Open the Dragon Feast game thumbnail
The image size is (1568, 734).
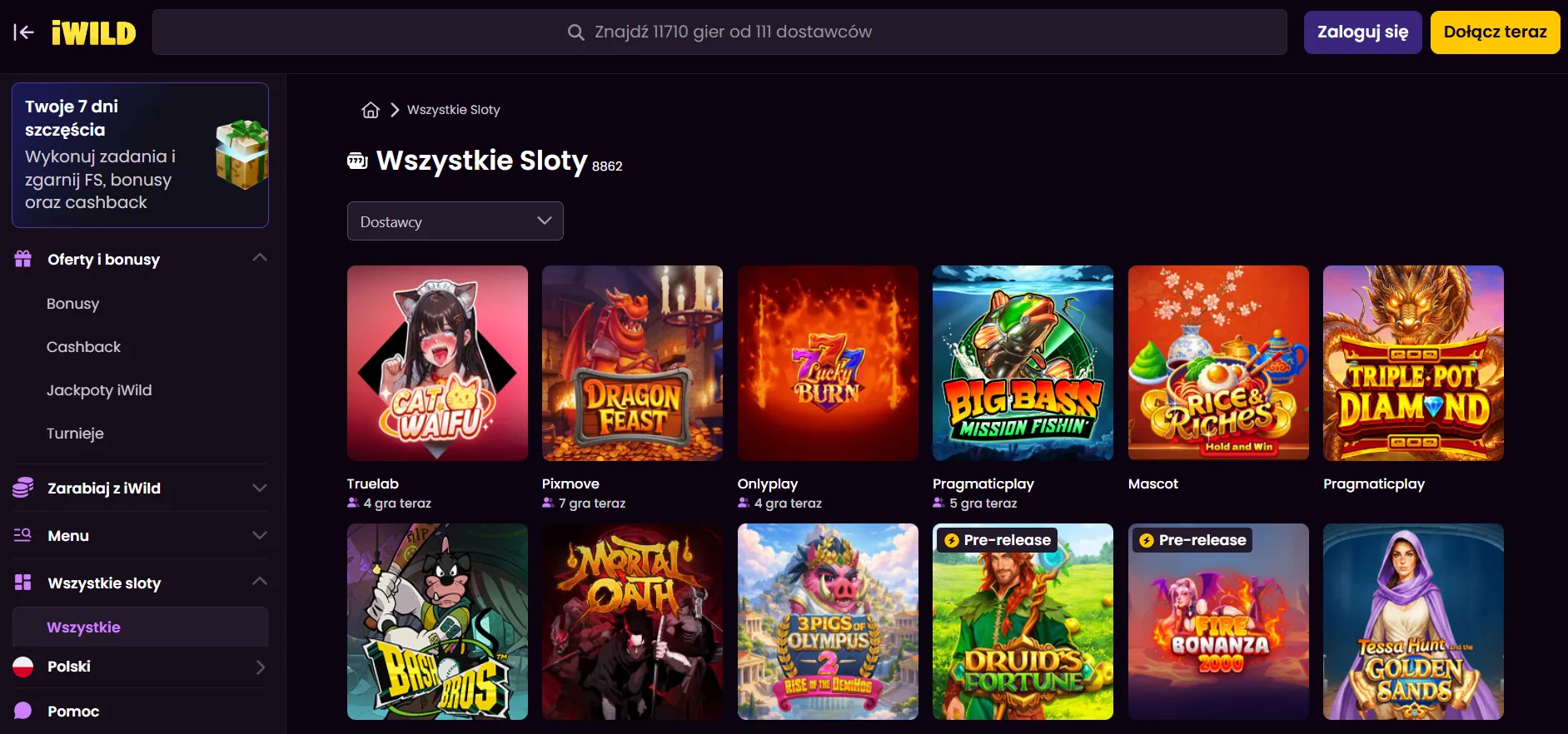click(632, 363)
